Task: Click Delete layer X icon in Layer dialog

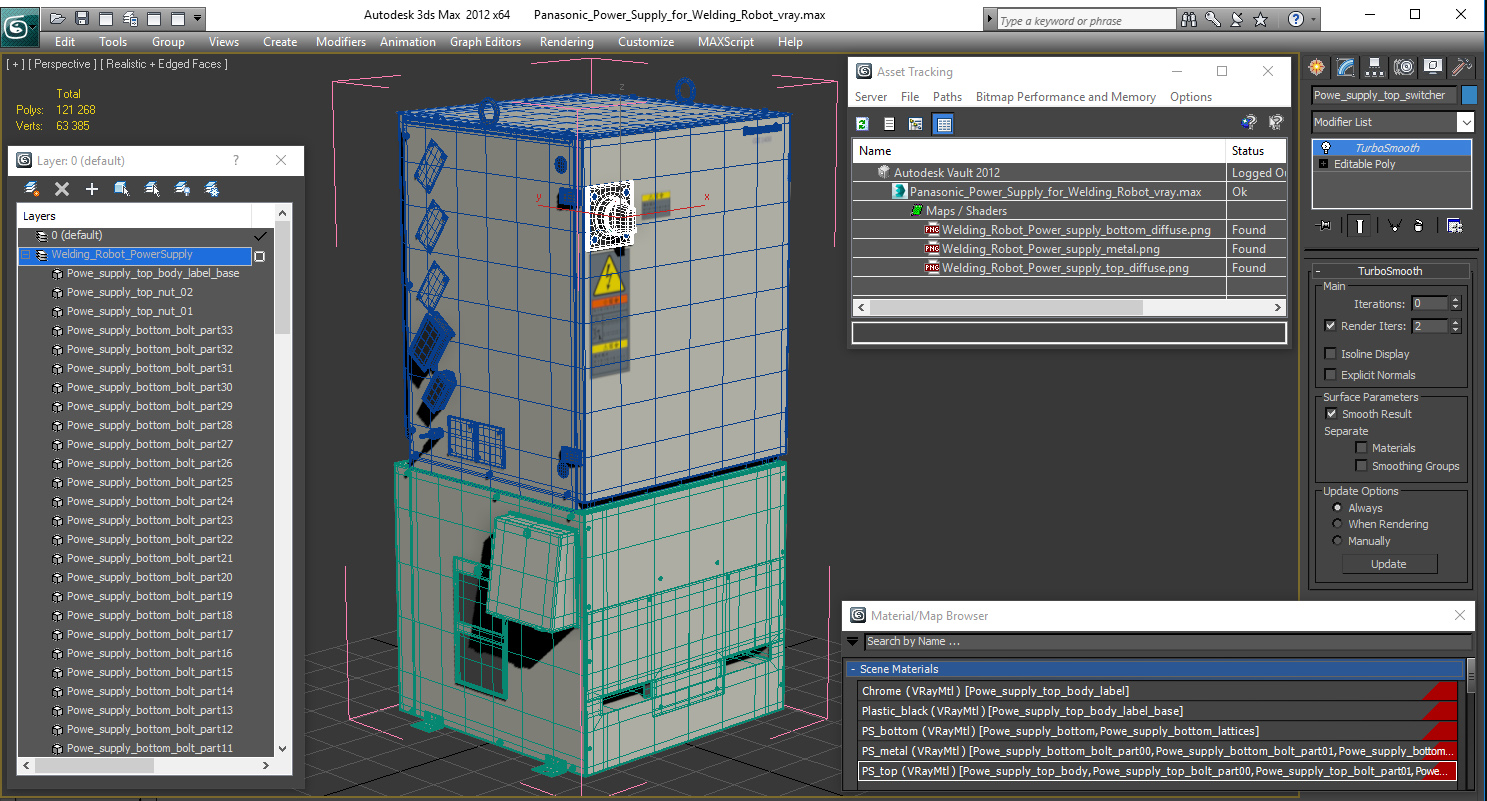Action: (x=62, y=189)
